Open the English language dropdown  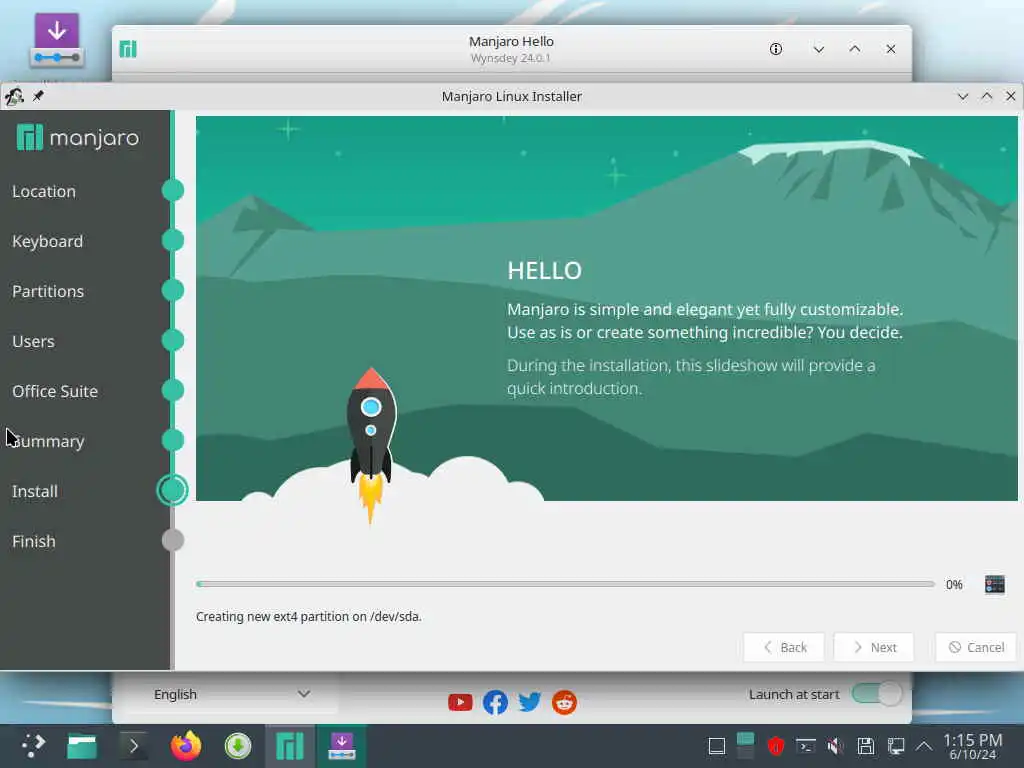click(231, 694)
